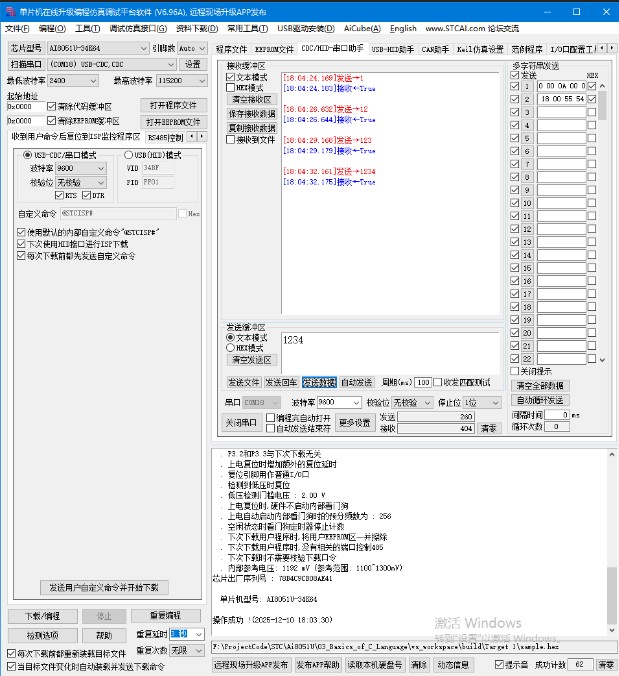Screen dimensions: 619x676
Task: Uncheck the RTS checkbox
Action: pos(59,195)
